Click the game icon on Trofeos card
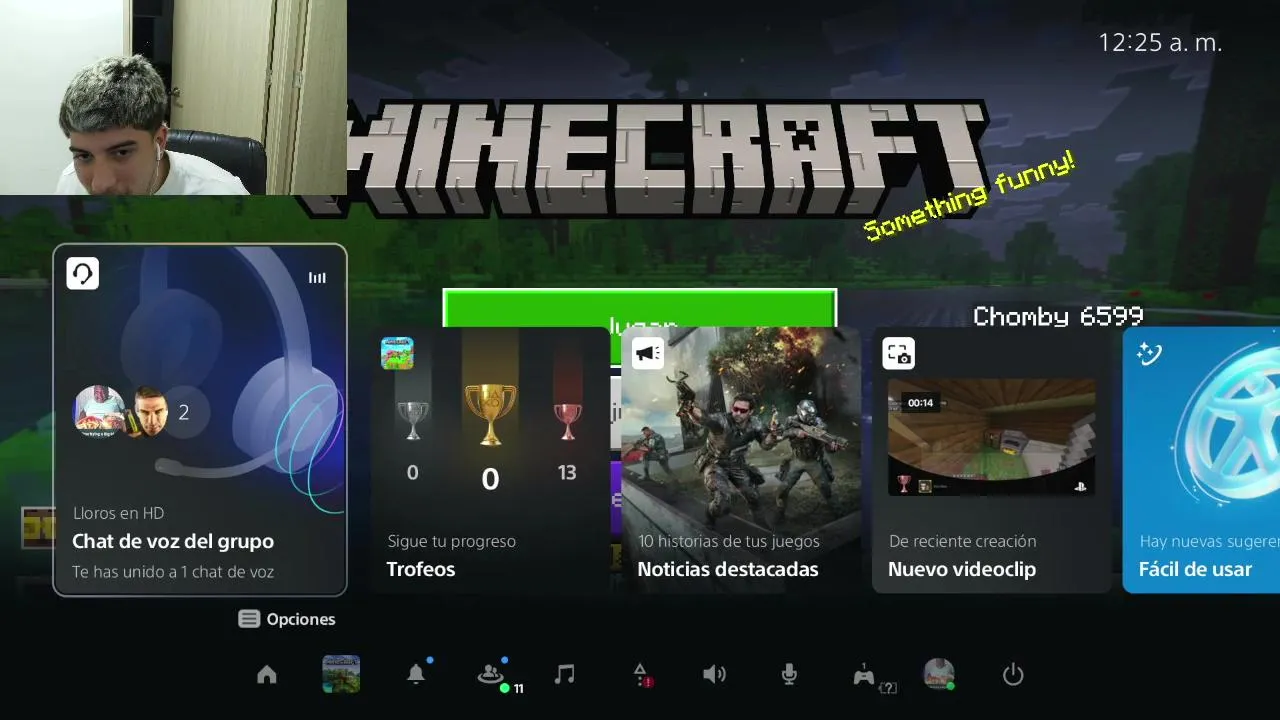 point(397,353)
